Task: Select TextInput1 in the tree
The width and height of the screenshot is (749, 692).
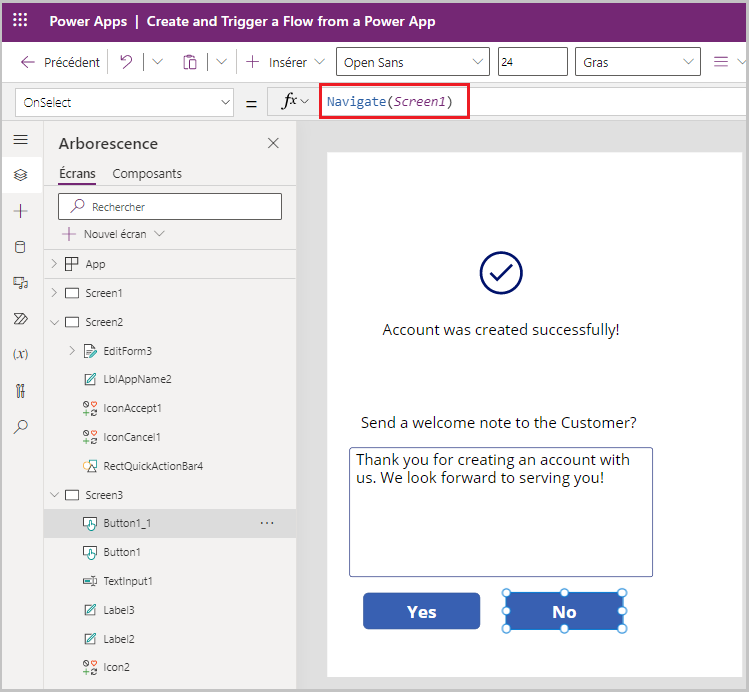Action: 128,581
